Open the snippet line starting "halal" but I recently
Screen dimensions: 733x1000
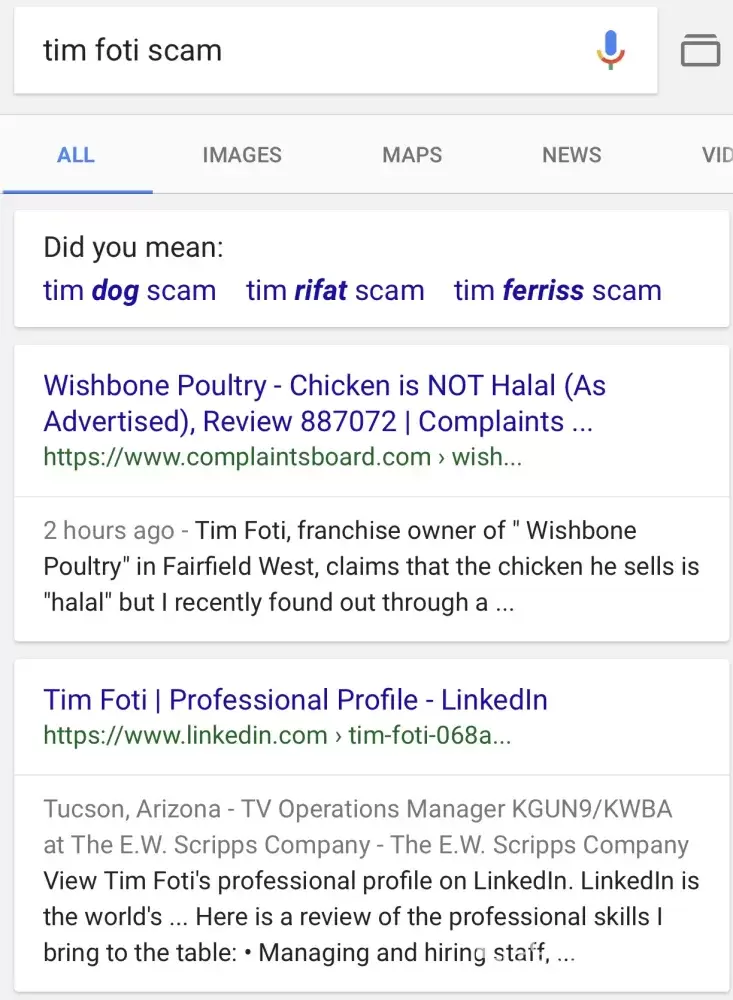pos(279,602)
